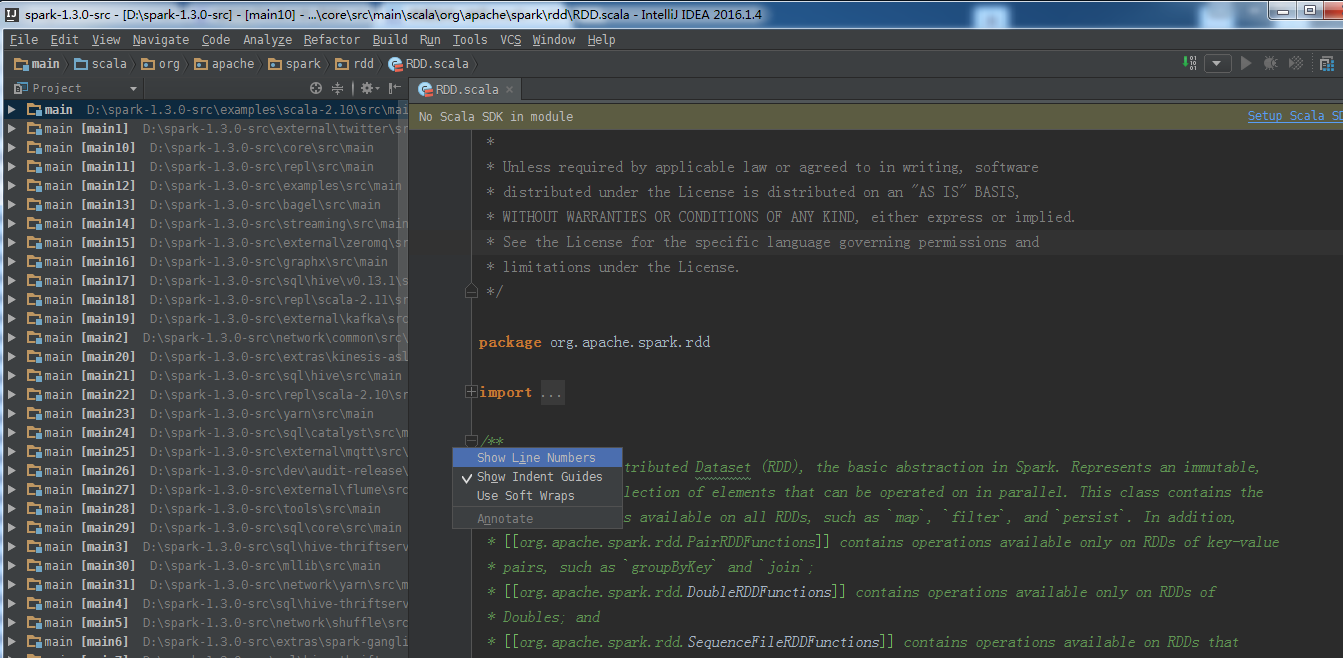Image resolution: width=1343 pixels, height=658 pixels.
Task: Expand the main [main10] module node
Action: point(12,148)
